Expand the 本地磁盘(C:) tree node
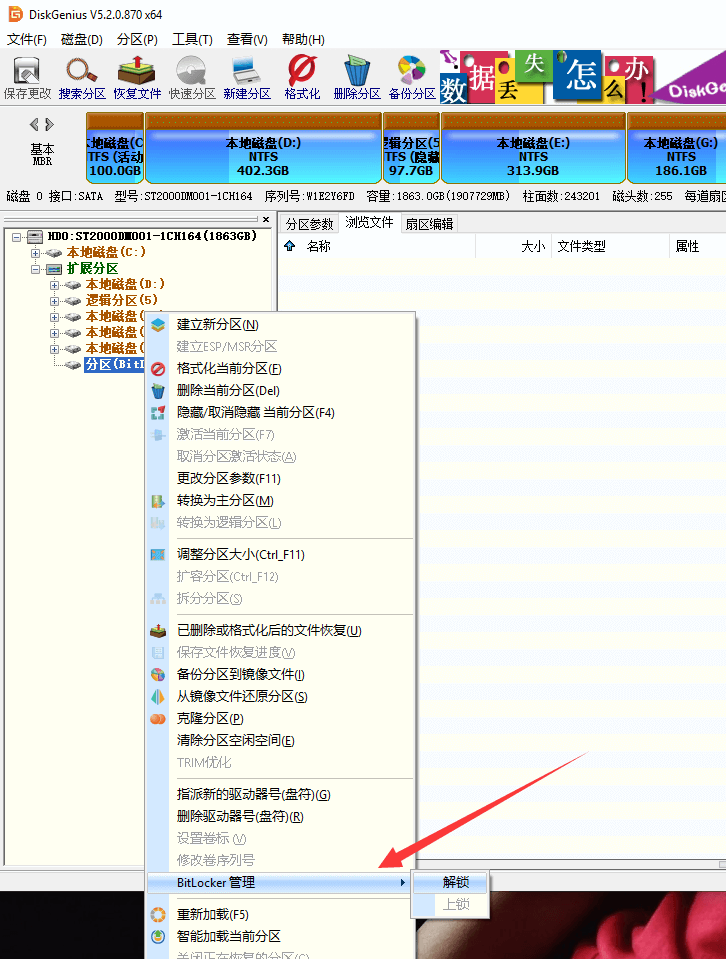The width and height of the screenshot is (726, 959). tap(37, 253)
